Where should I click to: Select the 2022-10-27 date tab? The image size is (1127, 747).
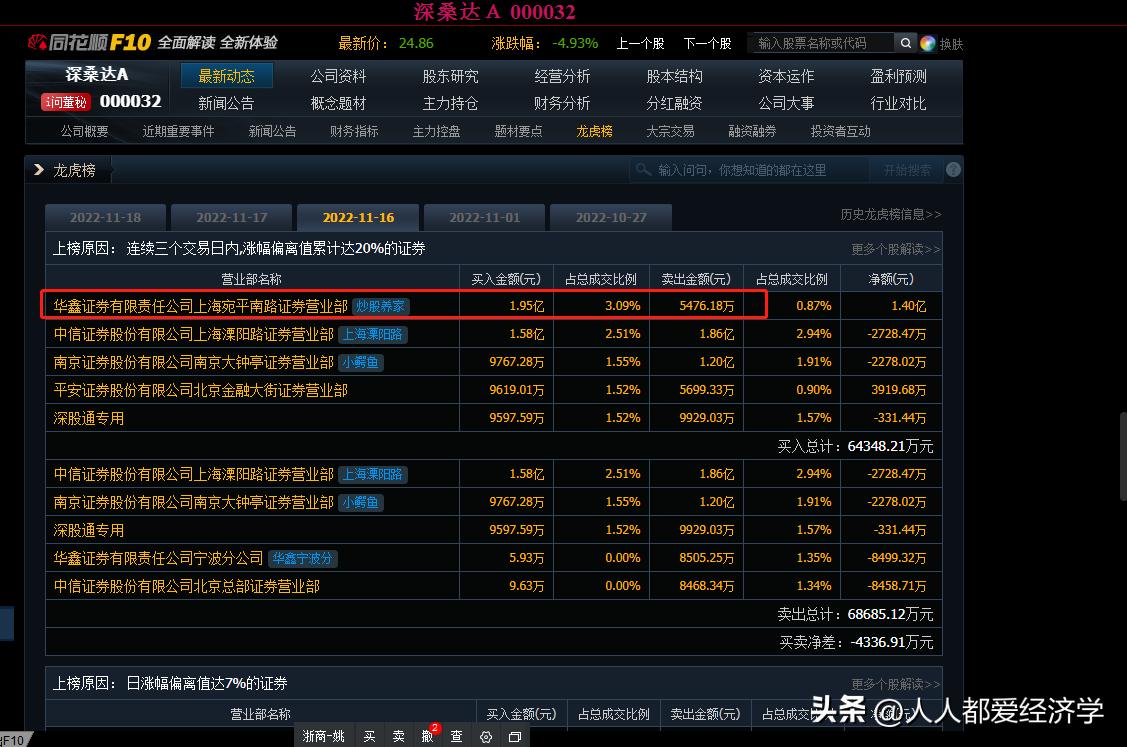[611, 217]
